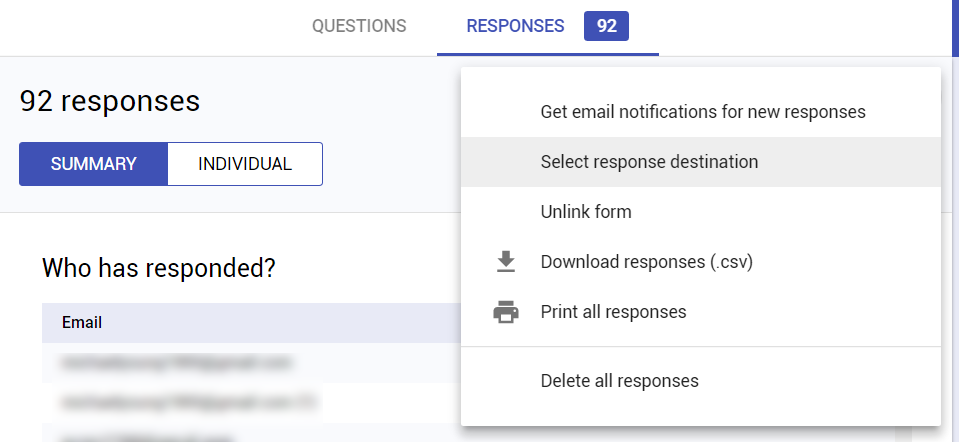Select the second blurred email row

pyautogui.click(x=251, y=402)
